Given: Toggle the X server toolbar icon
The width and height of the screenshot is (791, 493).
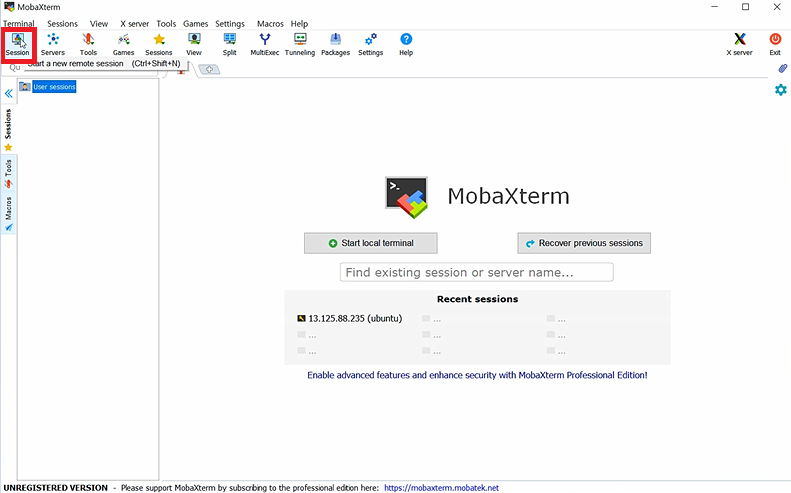Looking at the screenshot, I should 740,44.
